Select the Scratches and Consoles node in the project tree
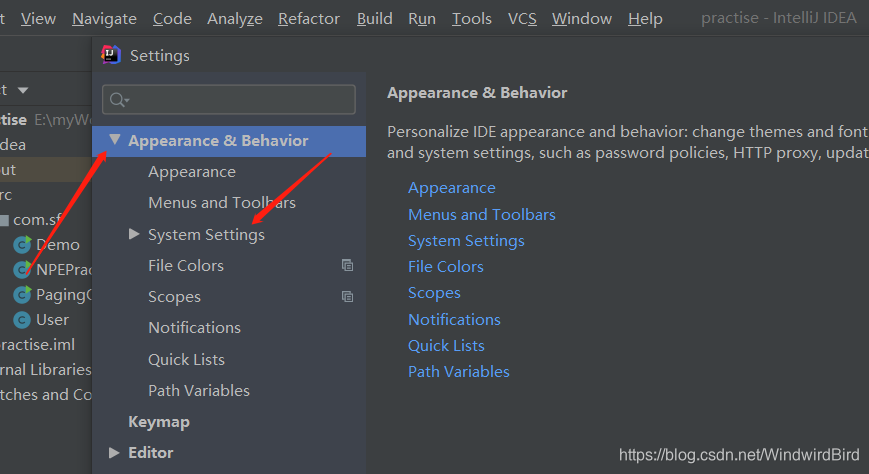 click(x=45, y=395)
